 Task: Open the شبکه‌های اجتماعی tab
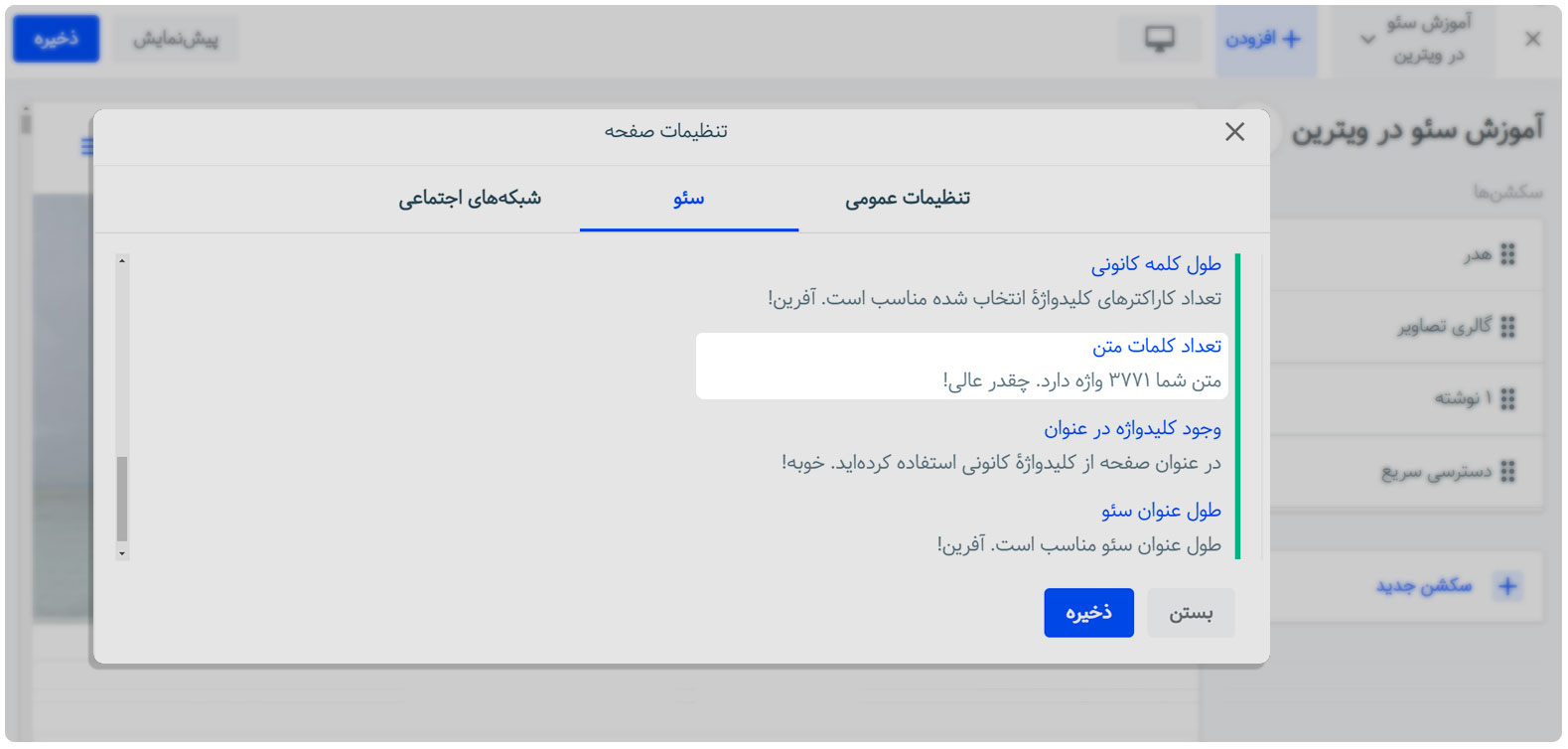pyautogui.click(x=470, y=199)
